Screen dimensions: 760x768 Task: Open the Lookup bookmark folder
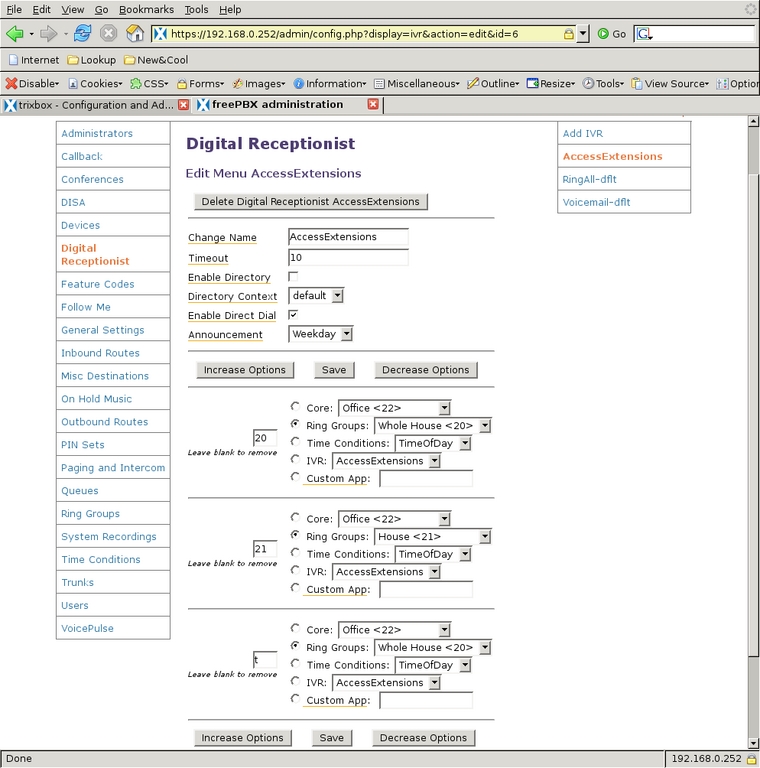tap(91, 60)
